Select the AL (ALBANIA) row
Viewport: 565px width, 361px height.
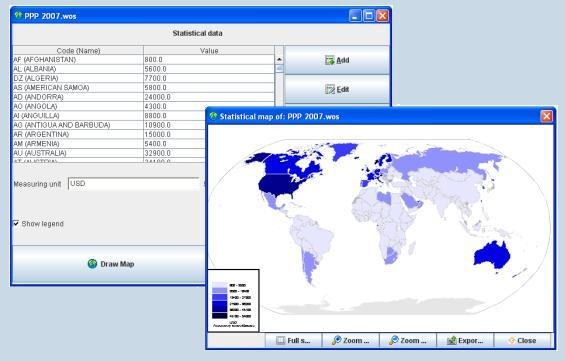tap(143, 69)
